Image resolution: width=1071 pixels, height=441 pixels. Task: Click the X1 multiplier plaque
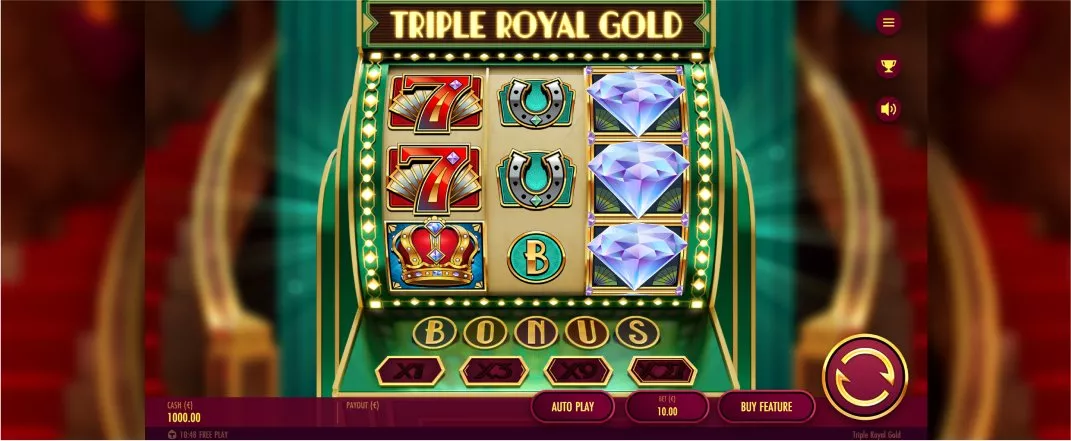click(410, 371)
